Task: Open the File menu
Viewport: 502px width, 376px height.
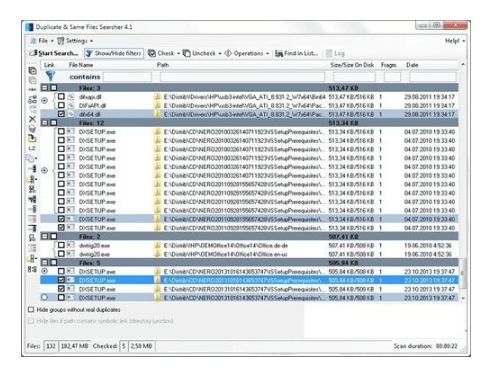Action: point(42,41)
